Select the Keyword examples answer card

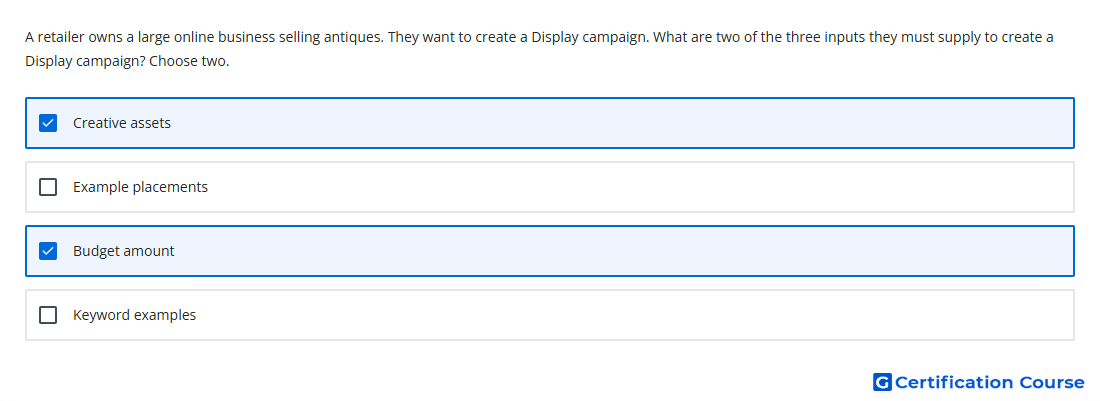pos(550,315)
